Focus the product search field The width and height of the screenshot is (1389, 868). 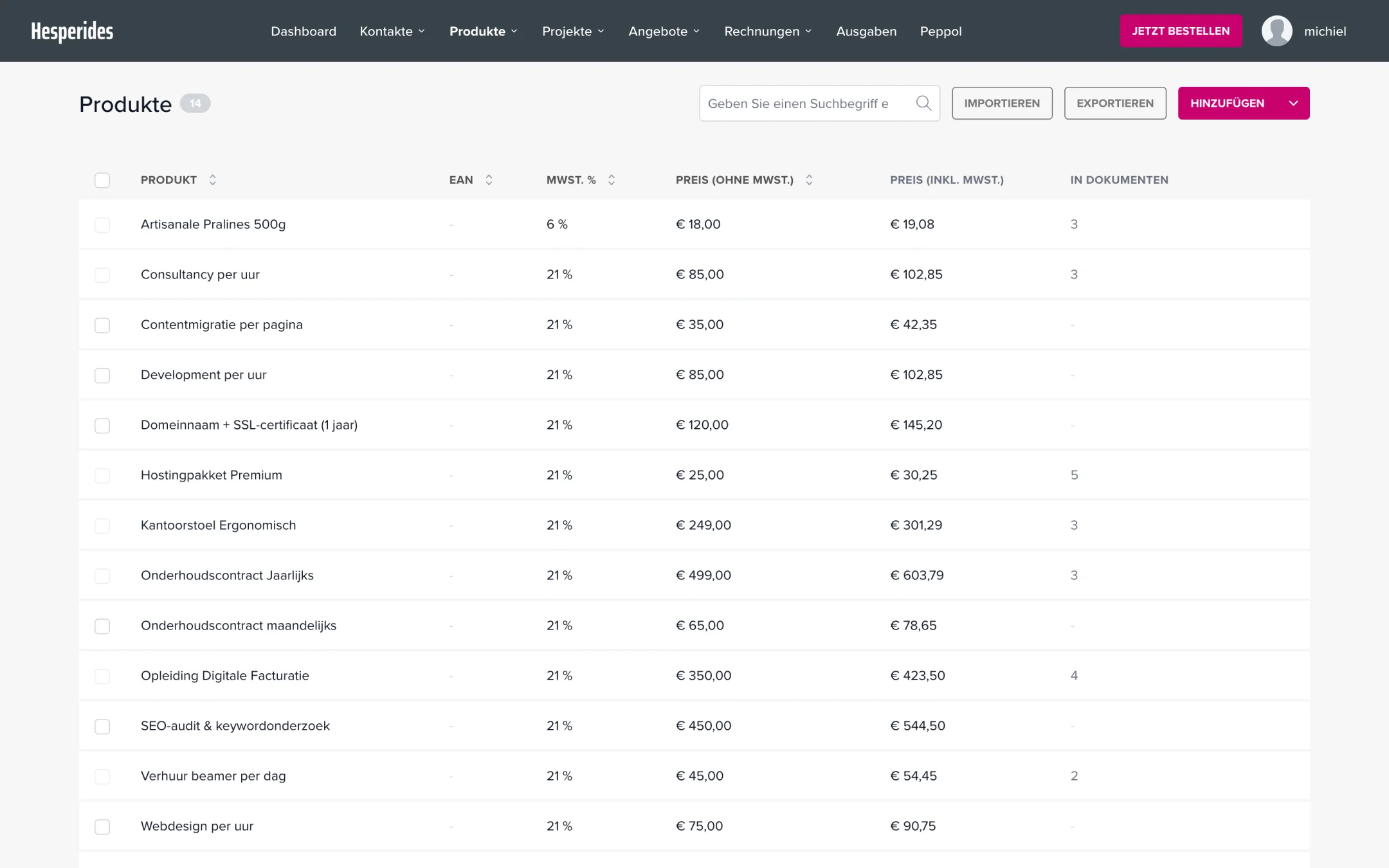coord(807,103)
